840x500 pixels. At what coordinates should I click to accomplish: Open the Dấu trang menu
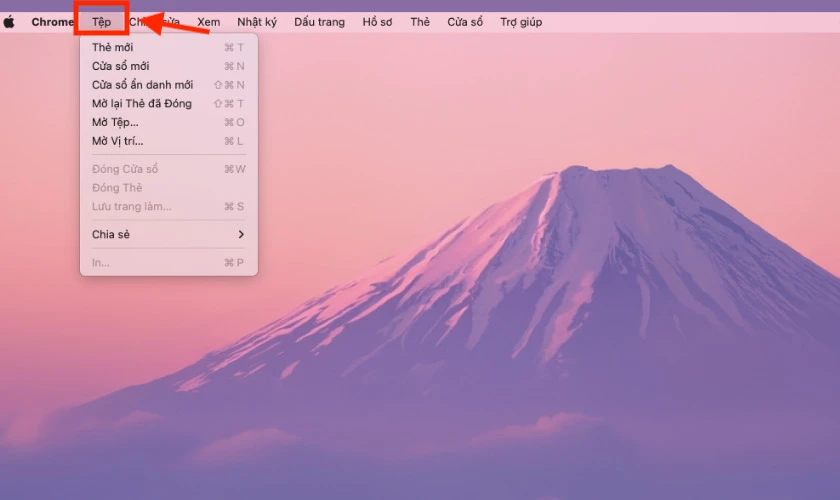(318, 22)
